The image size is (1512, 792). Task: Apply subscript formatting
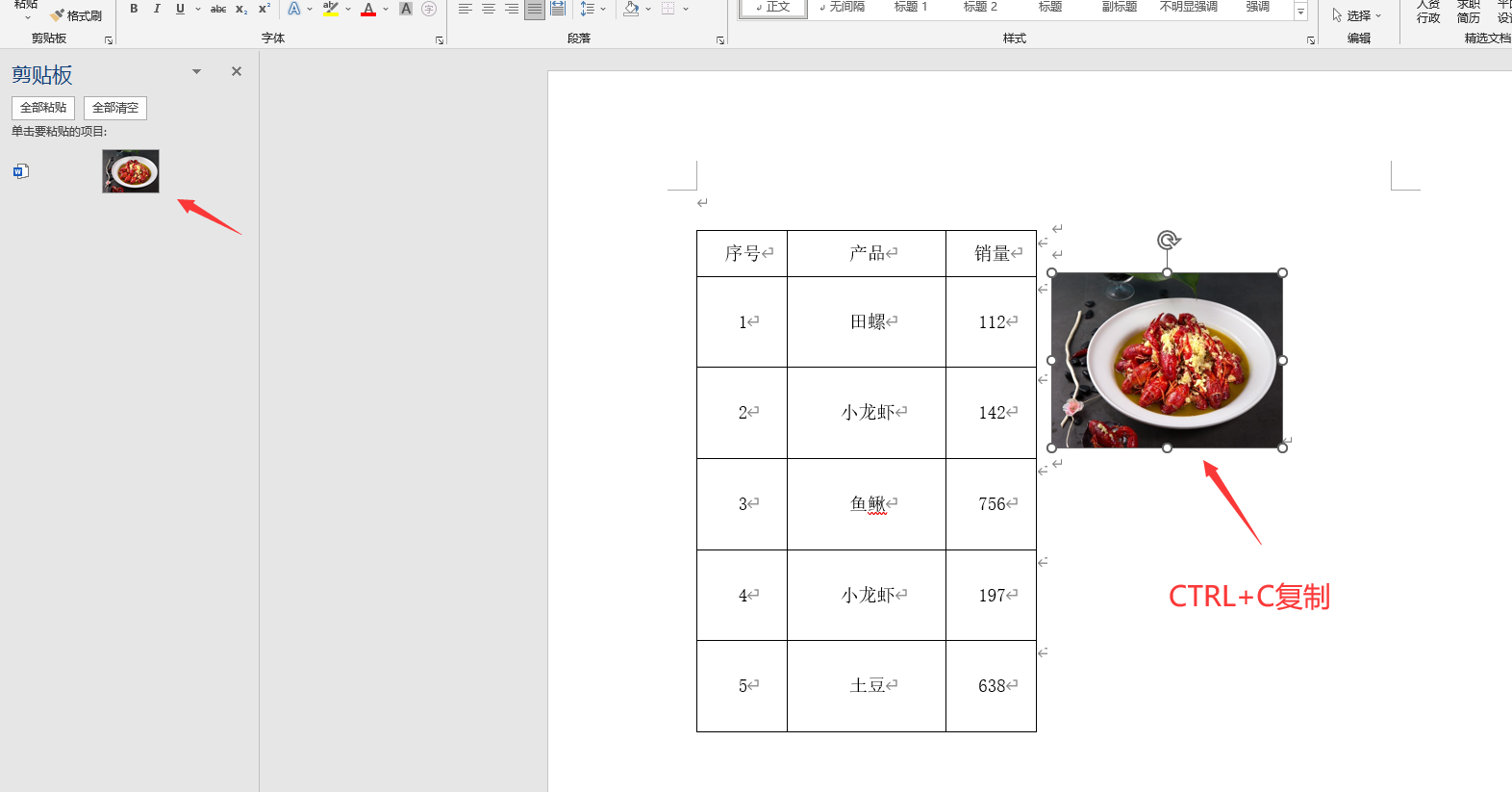[241, 9]
